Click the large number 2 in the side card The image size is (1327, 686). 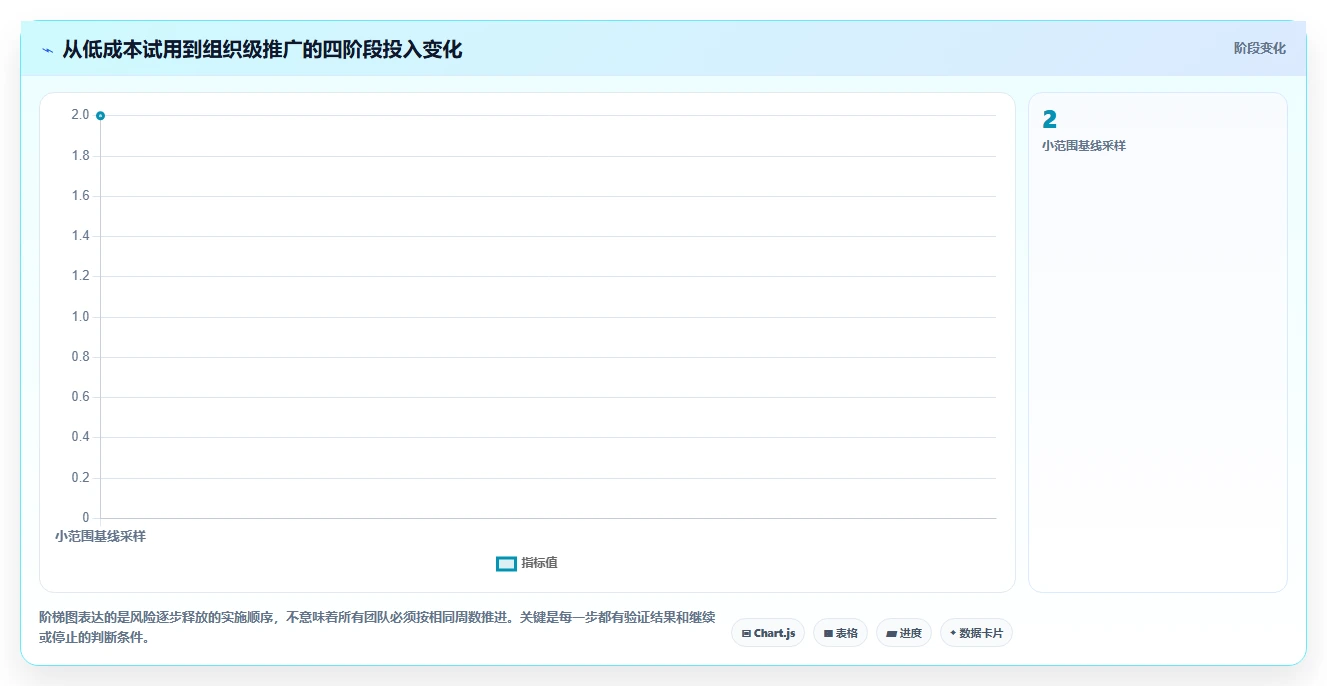coord(1049,120)
